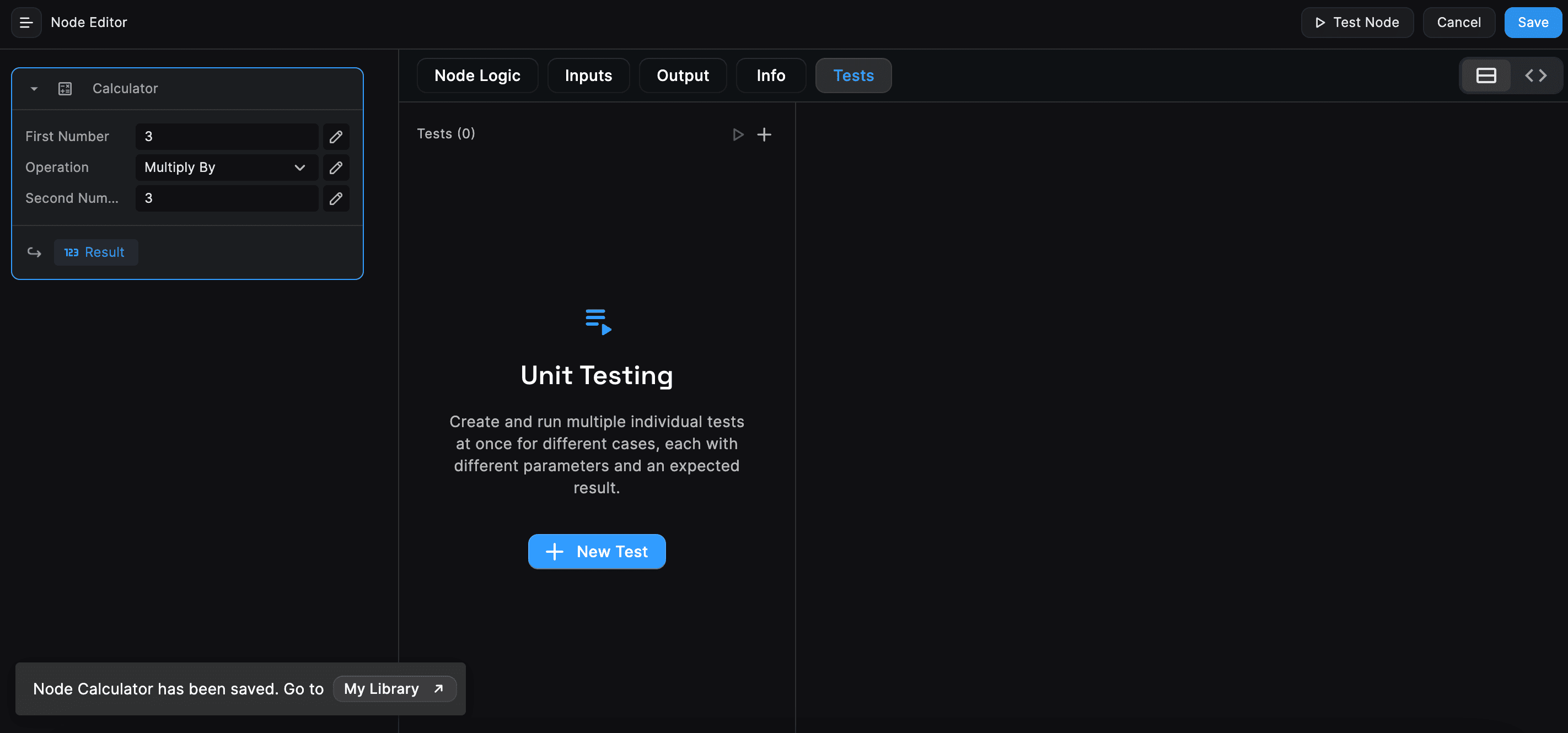Switch to the Node Logic tab

[x=477, y=75]
